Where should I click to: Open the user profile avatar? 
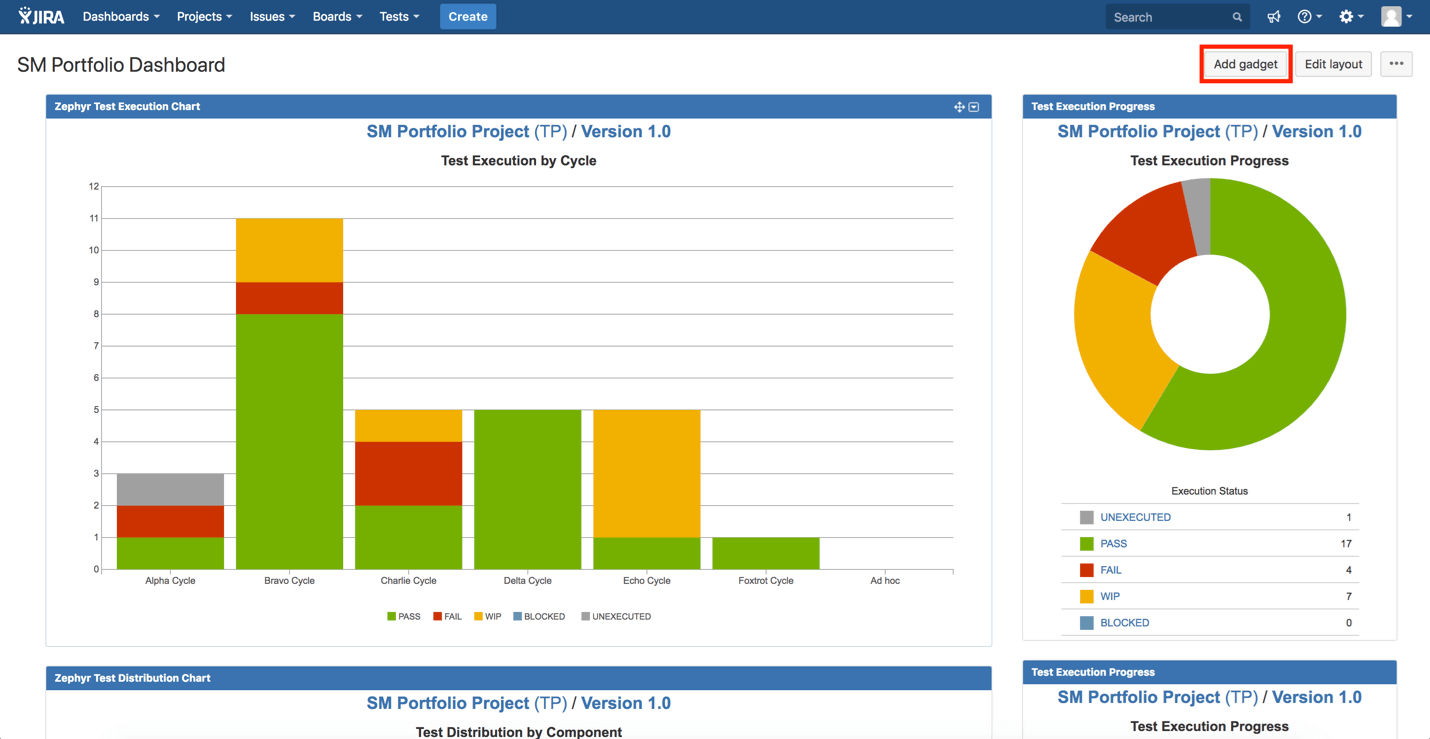[1391, 16]
